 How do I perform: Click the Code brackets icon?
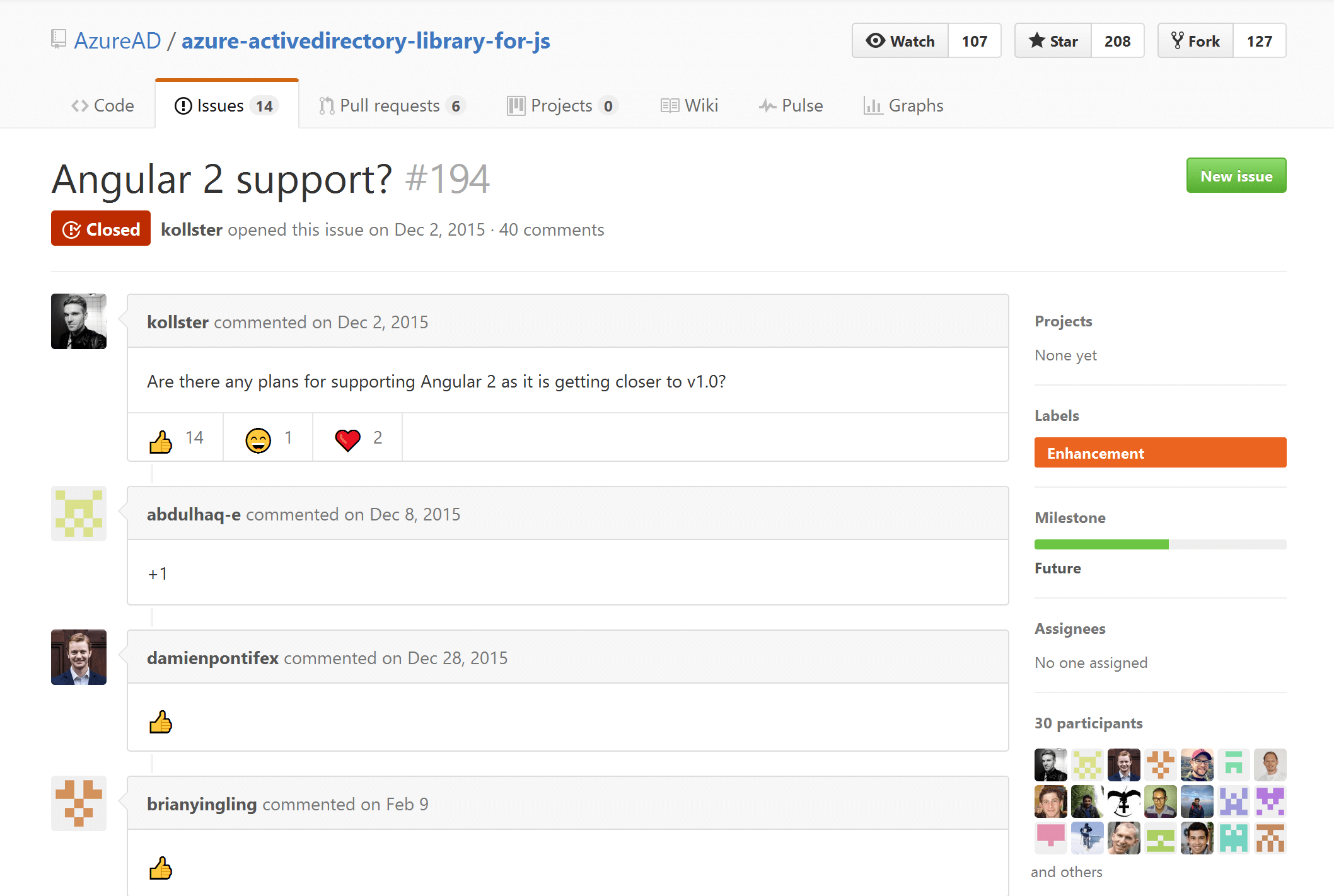click(x=79, y=106)
